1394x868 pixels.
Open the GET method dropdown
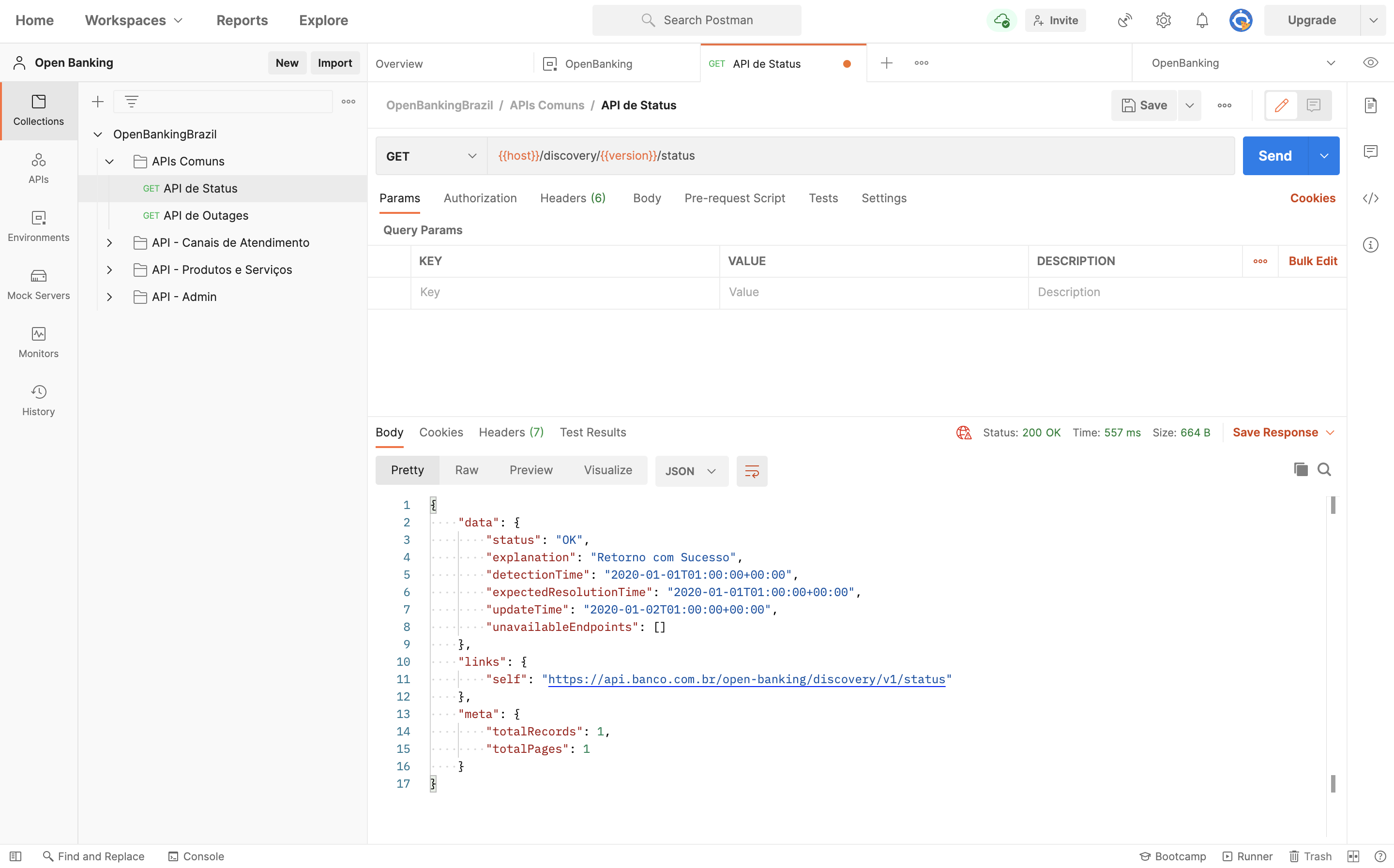pyautogui.click(x=431, y=156)
